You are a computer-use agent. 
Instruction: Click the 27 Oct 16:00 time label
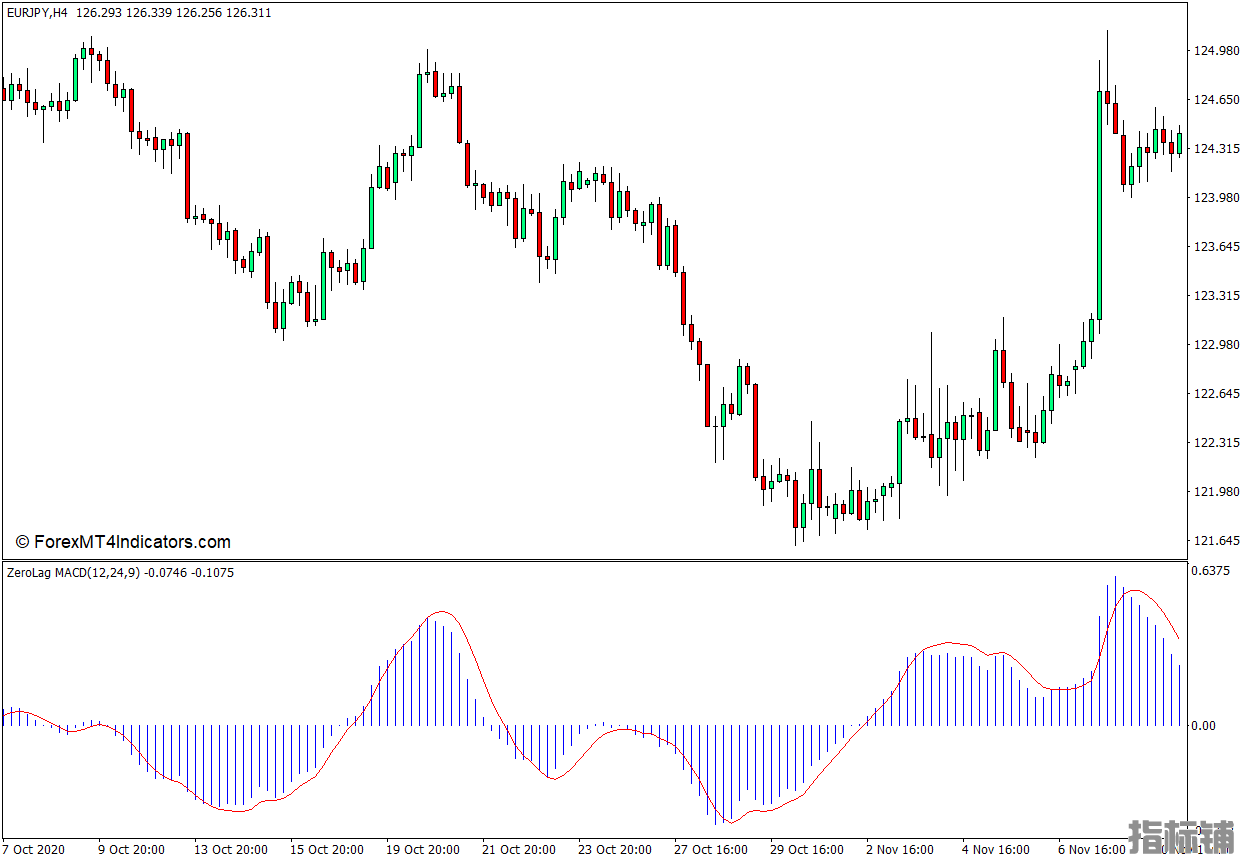[x=711, y=849]
